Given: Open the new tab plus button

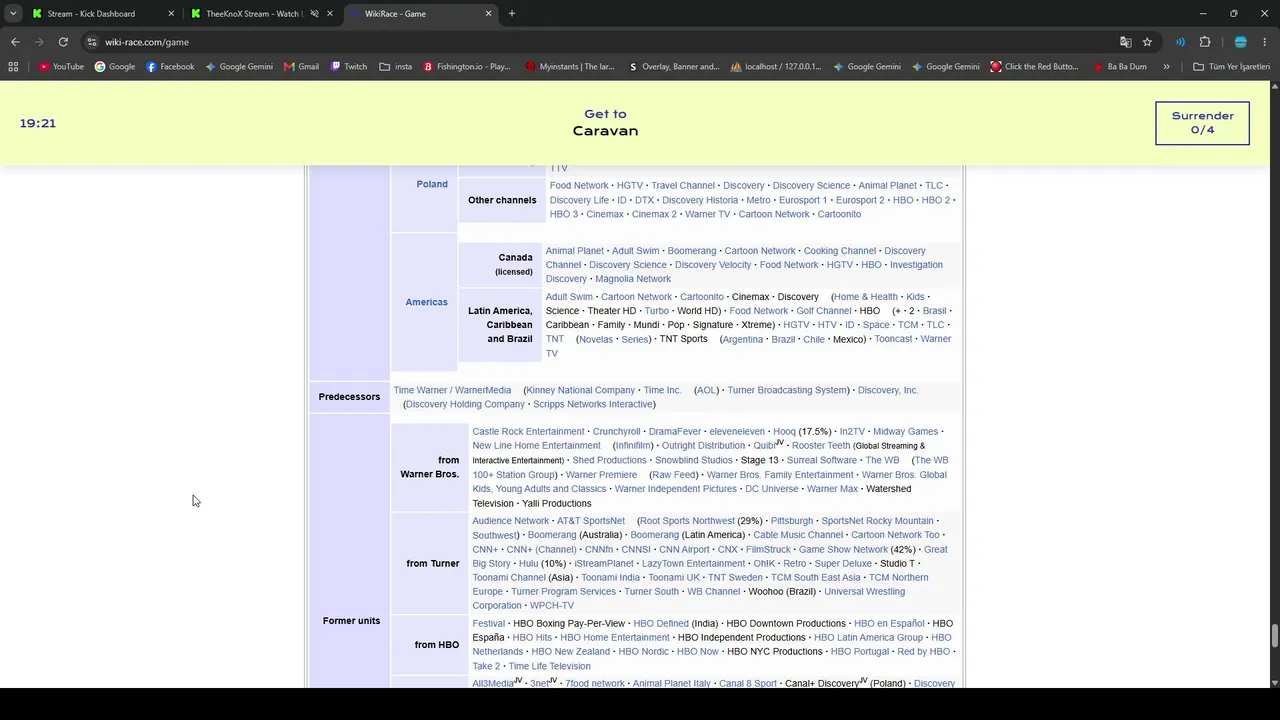Looking at the screenshot, I should point(512,14).
